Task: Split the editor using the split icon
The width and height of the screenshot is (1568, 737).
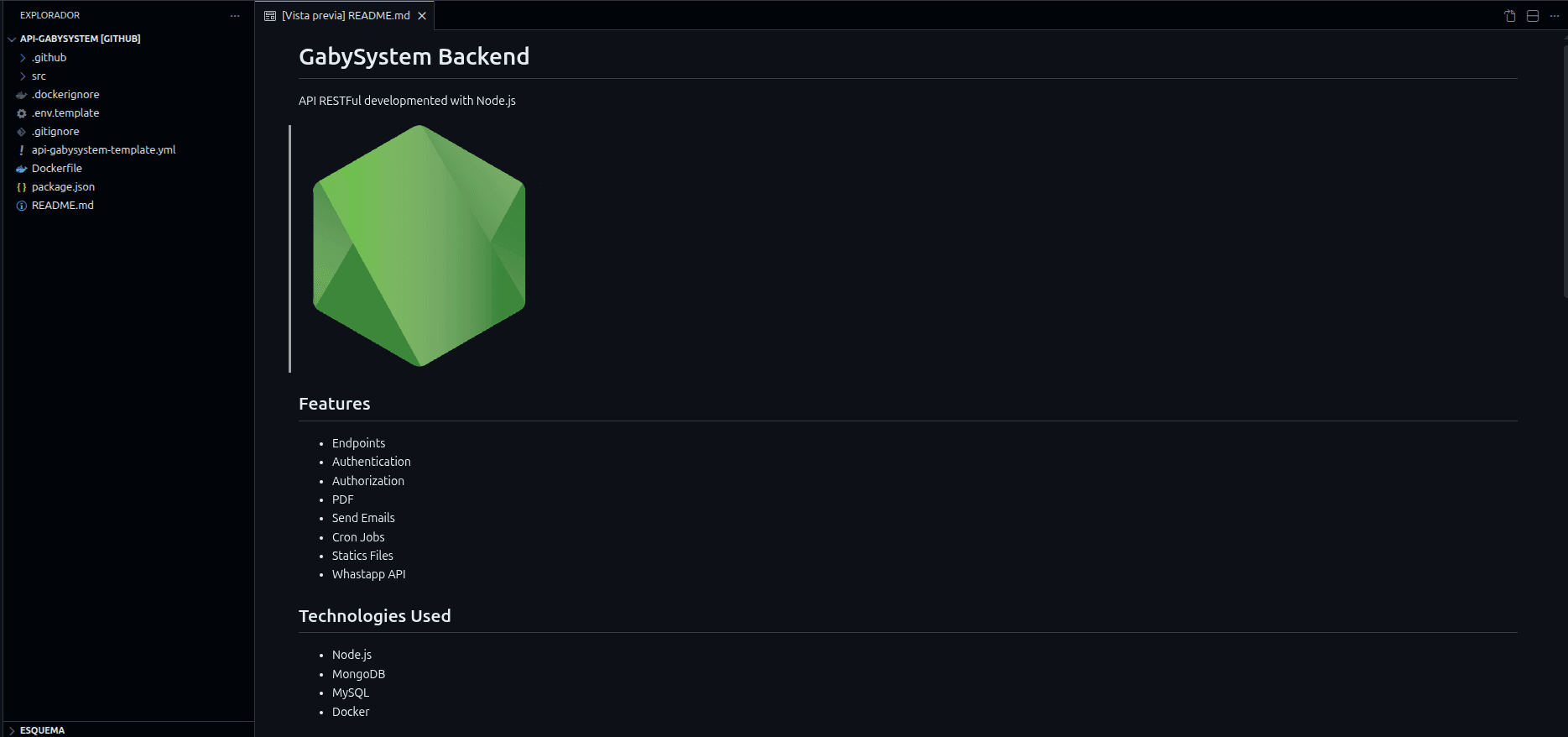Action: click(1531, 15)
